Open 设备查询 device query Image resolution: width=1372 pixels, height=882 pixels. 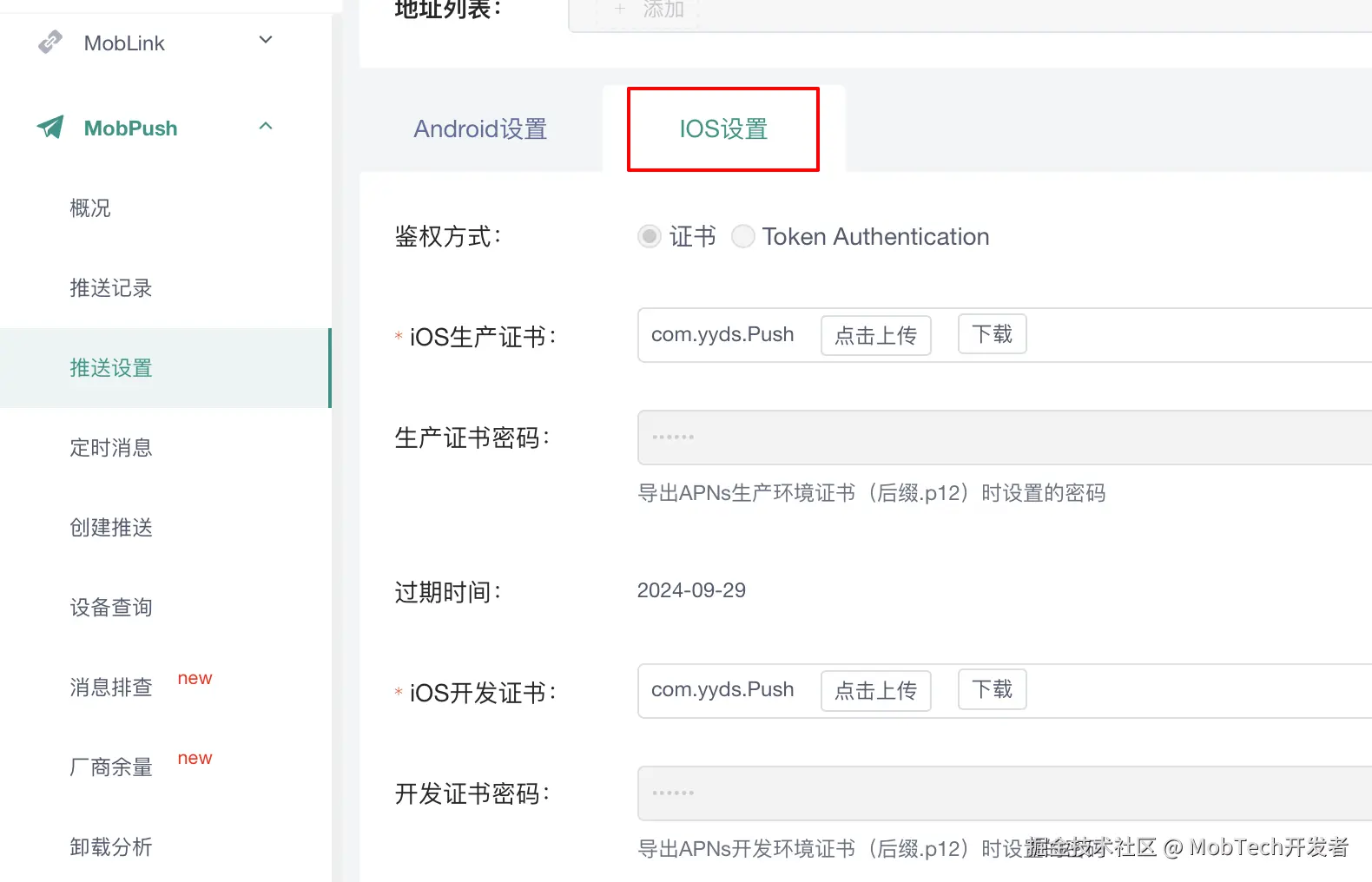111,608
